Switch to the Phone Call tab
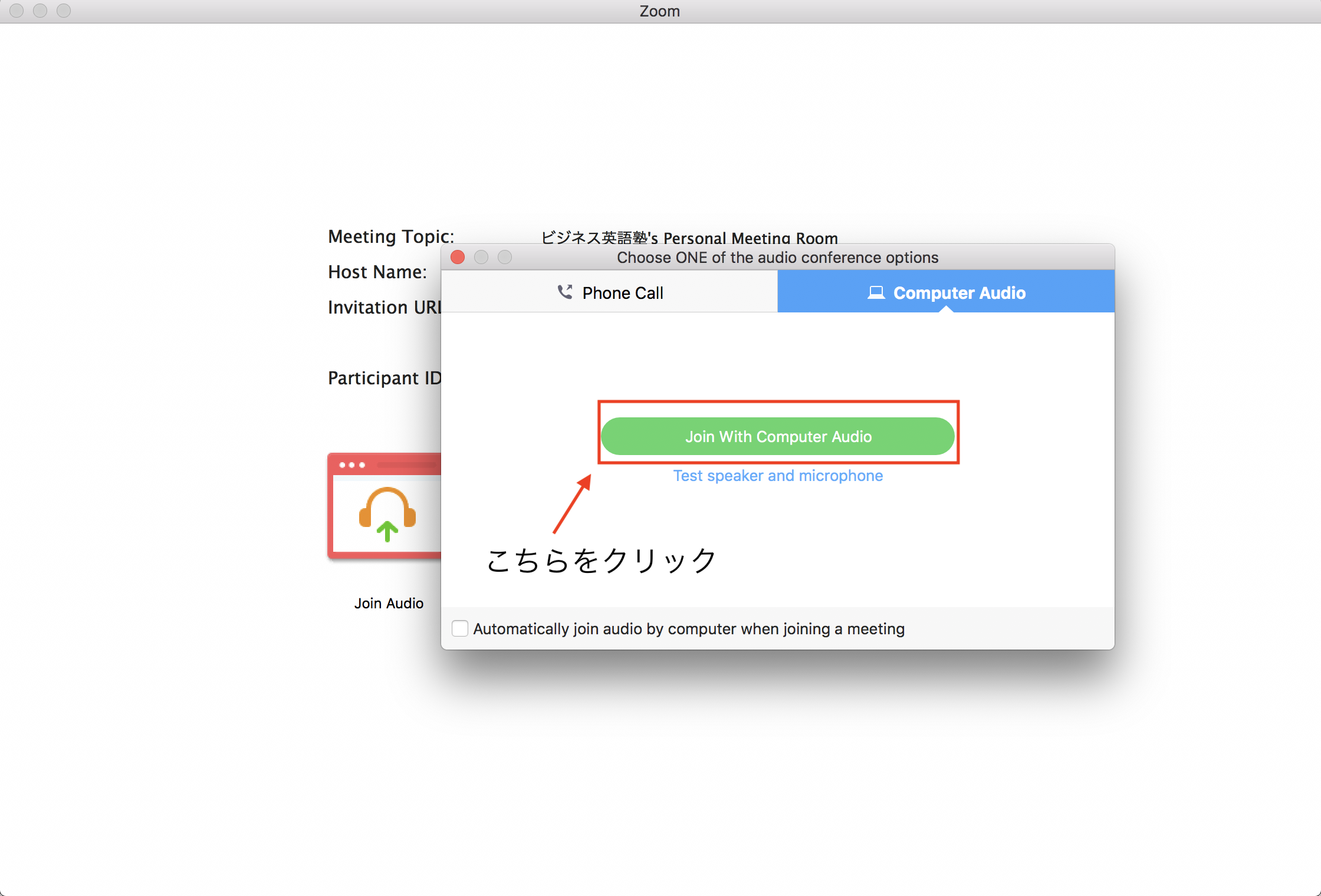Viewport: 1321px width, 896px height. tap(610, 292)
